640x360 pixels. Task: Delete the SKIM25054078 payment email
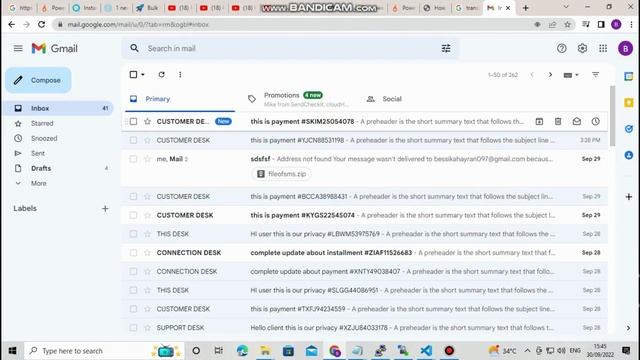coord(558,121)
